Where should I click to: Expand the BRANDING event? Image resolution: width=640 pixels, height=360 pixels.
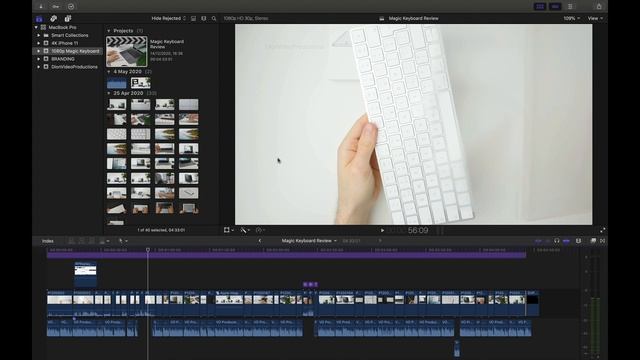coord(39,59)
